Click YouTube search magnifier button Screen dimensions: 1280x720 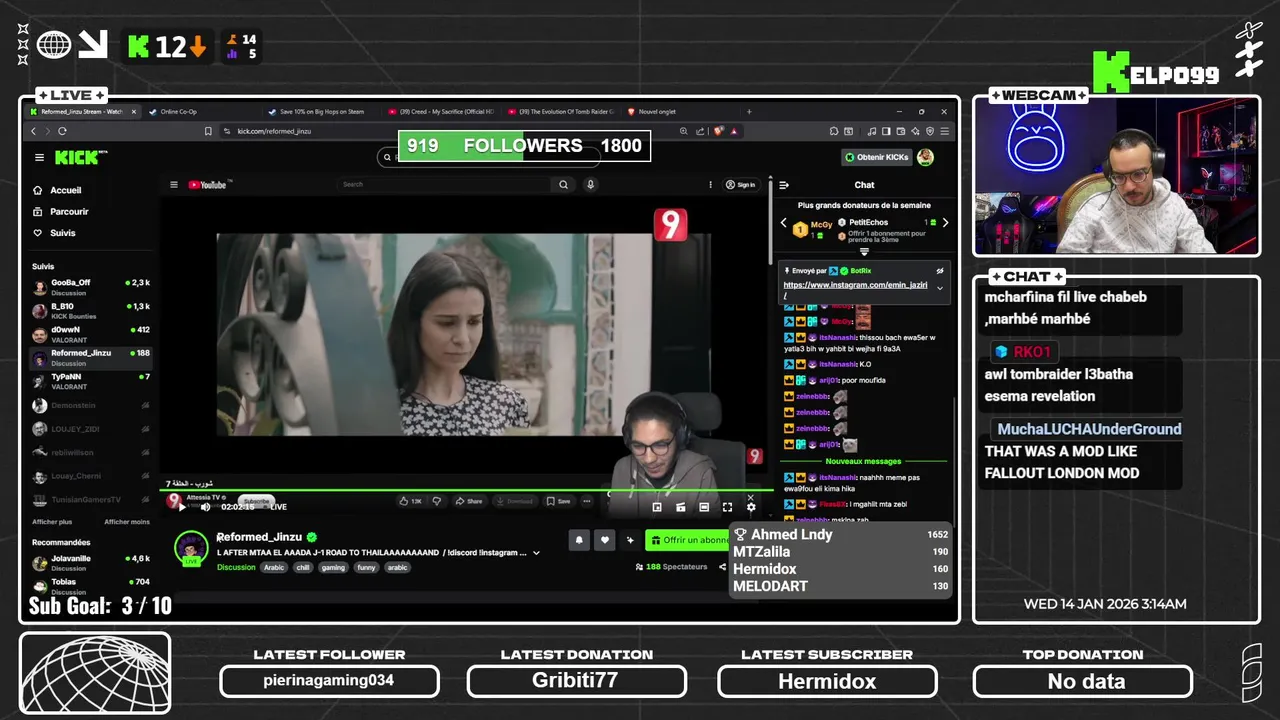click(x=564, y=184)
